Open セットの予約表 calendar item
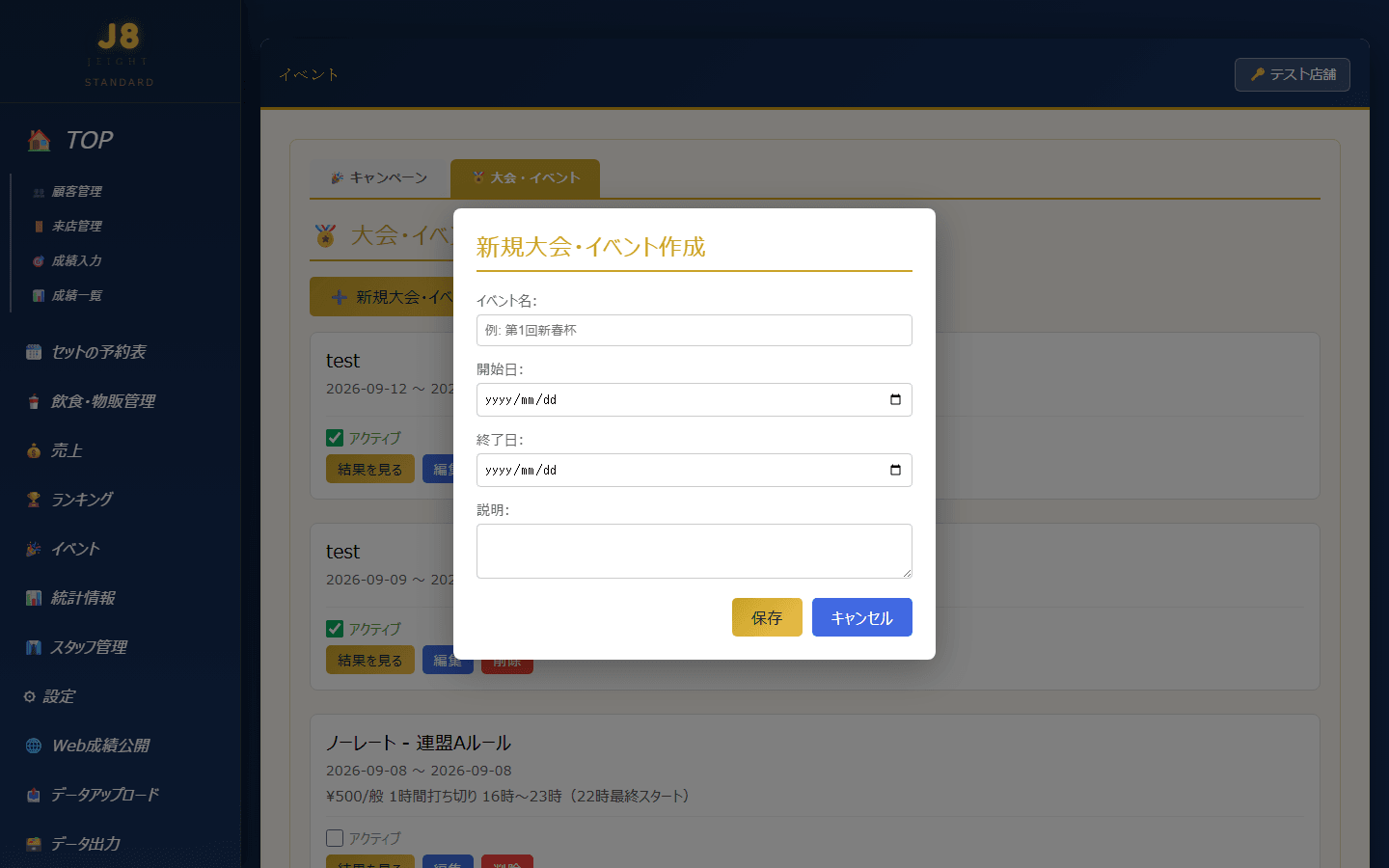 (x=87, y=352)
